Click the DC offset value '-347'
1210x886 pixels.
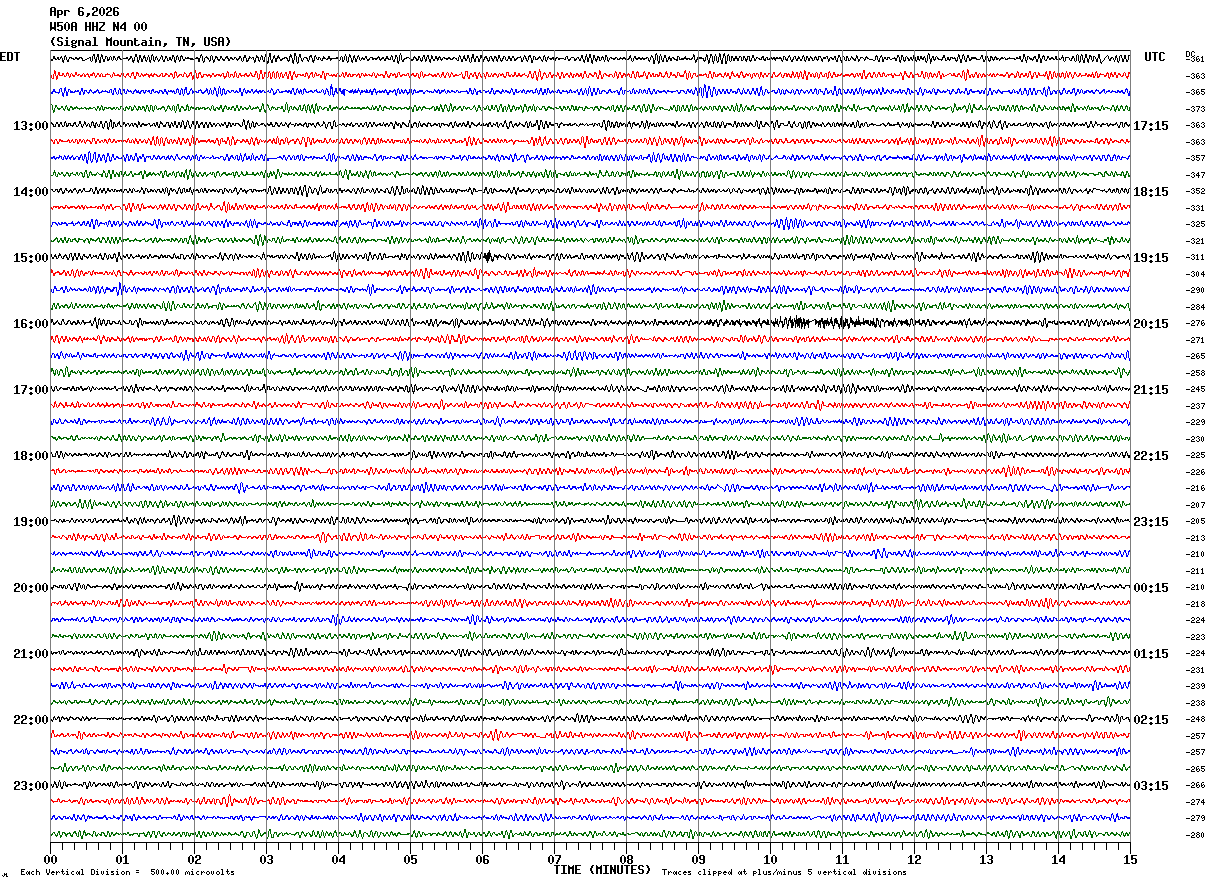pos(1195,175)
